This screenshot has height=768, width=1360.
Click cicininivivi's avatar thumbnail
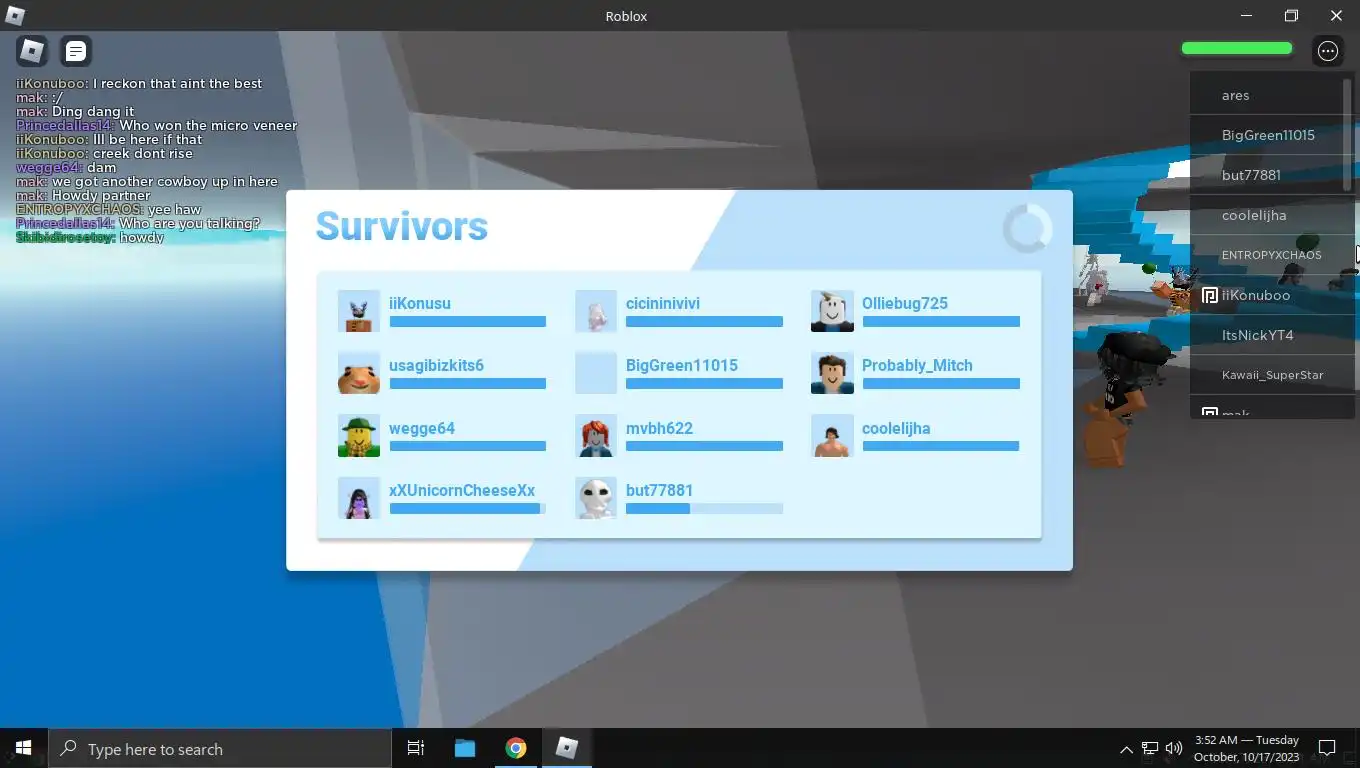click(x=596, y=311)
